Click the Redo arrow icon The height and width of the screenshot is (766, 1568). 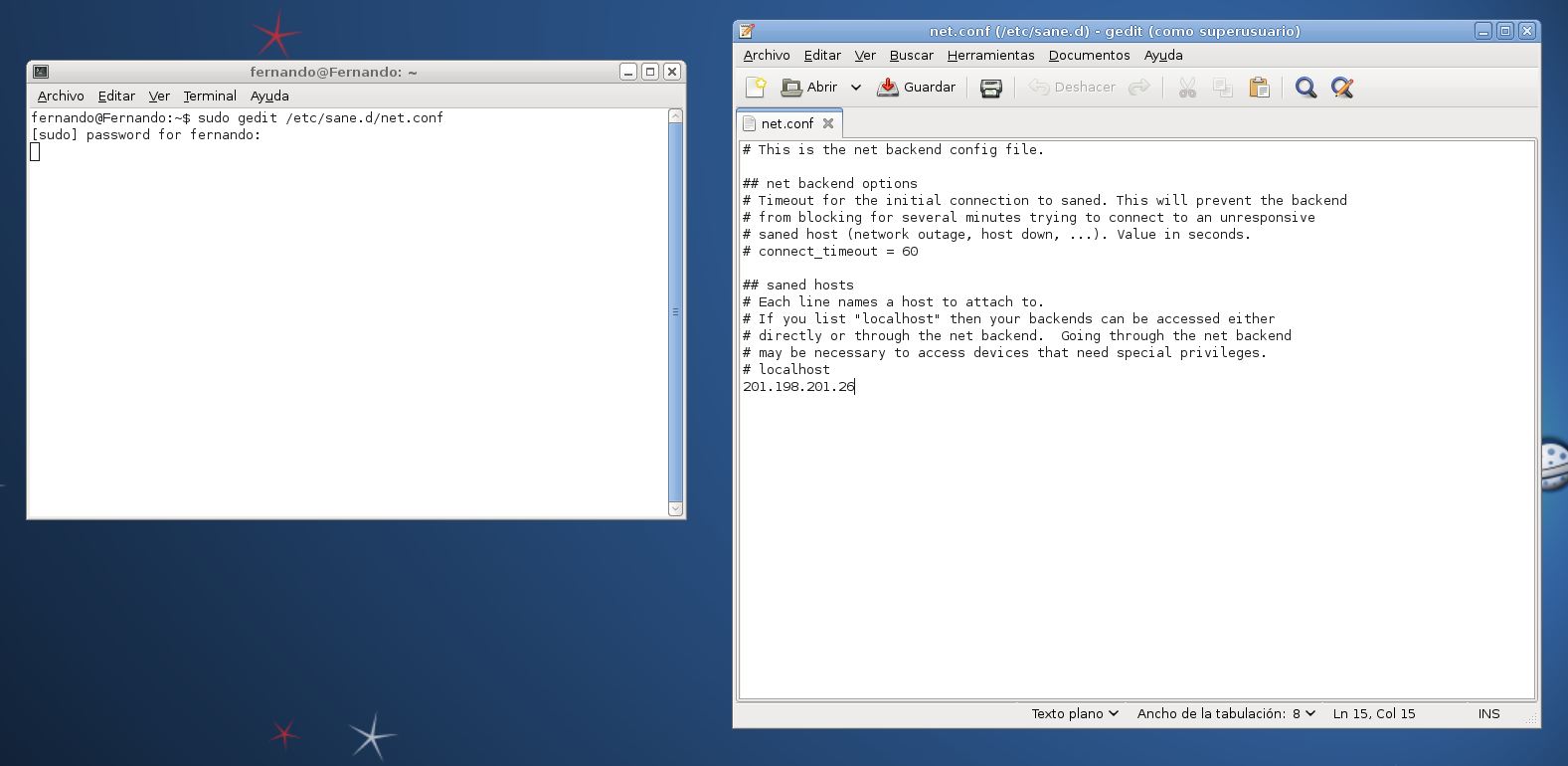pos(1139,88)
